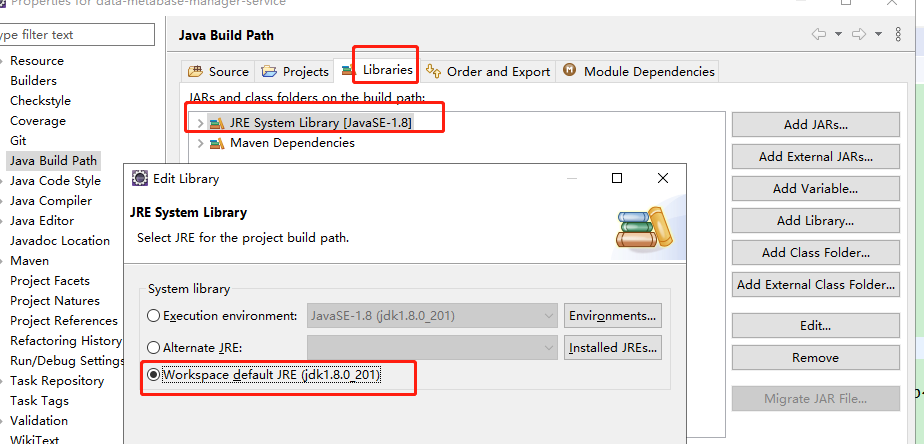
Task: Select JRE System Library [JavaSE-1.8] entry
Action: coord(321,123)
